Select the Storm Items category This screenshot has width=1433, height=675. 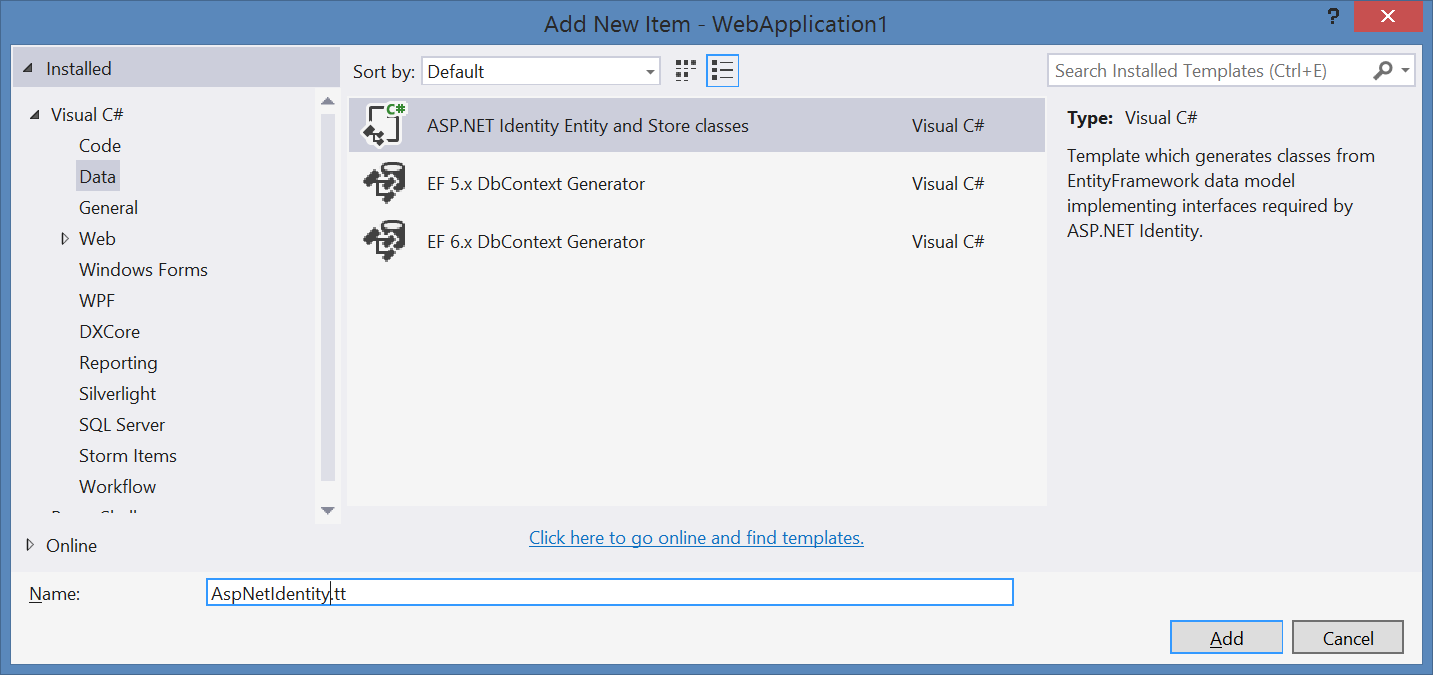point(128,455)
